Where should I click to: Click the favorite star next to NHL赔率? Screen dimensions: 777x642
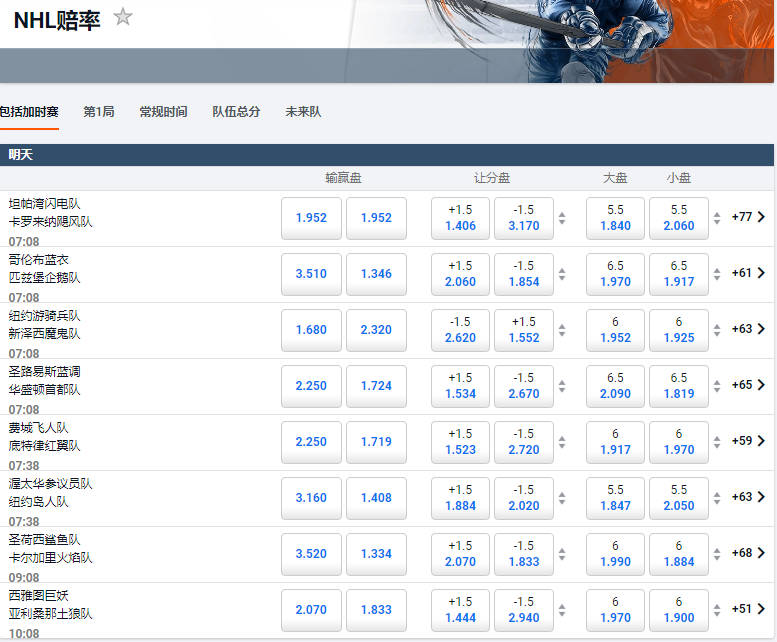pos(123,17)
